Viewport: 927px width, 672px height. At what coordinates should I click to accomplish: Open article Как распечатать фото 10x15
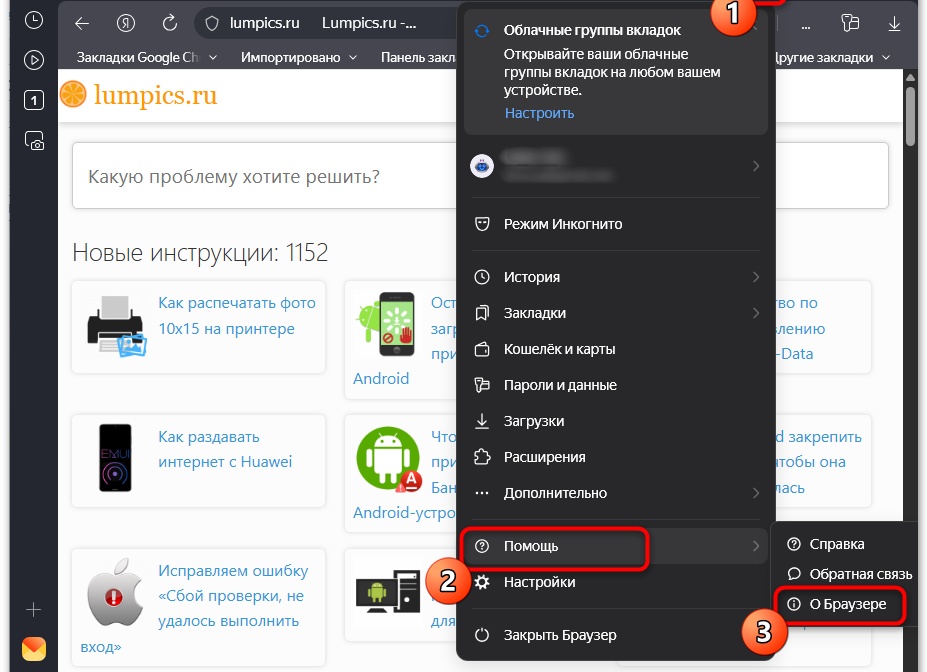tap(236, 316)
